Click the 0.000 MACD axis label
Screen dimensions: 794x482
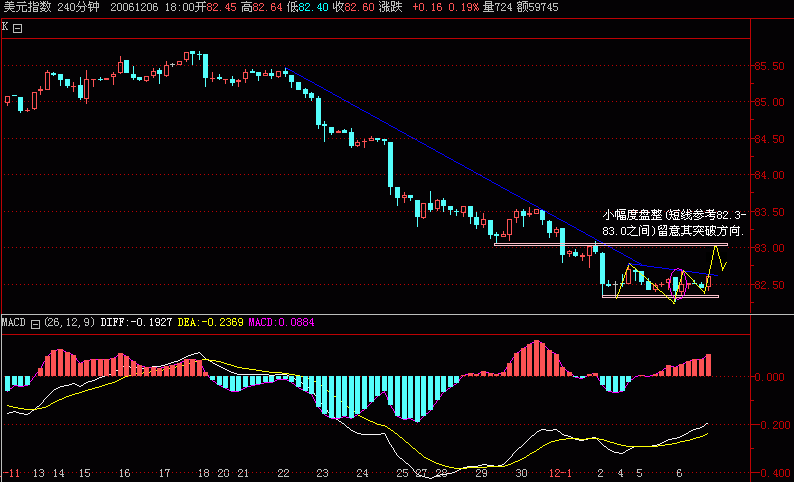(771, 377)
